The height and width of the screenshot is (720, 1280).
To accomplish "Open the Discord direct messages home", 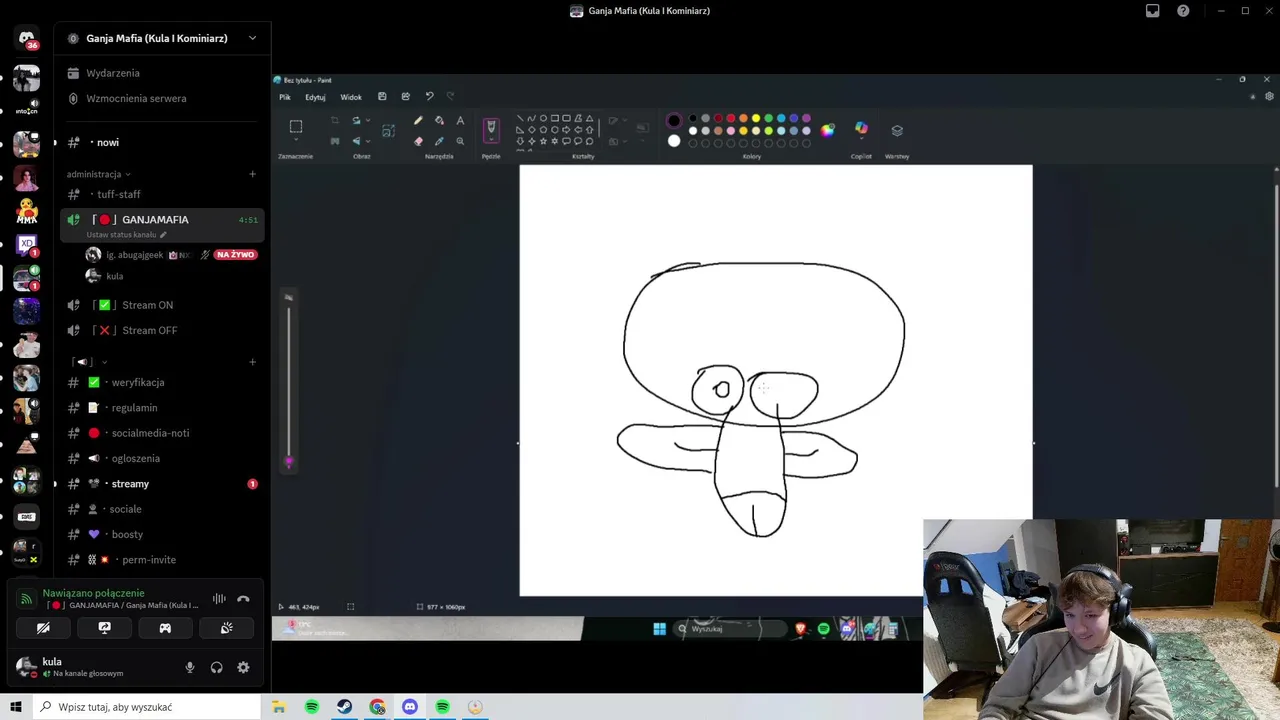I will pyautogui.click(x=26, y=39).
